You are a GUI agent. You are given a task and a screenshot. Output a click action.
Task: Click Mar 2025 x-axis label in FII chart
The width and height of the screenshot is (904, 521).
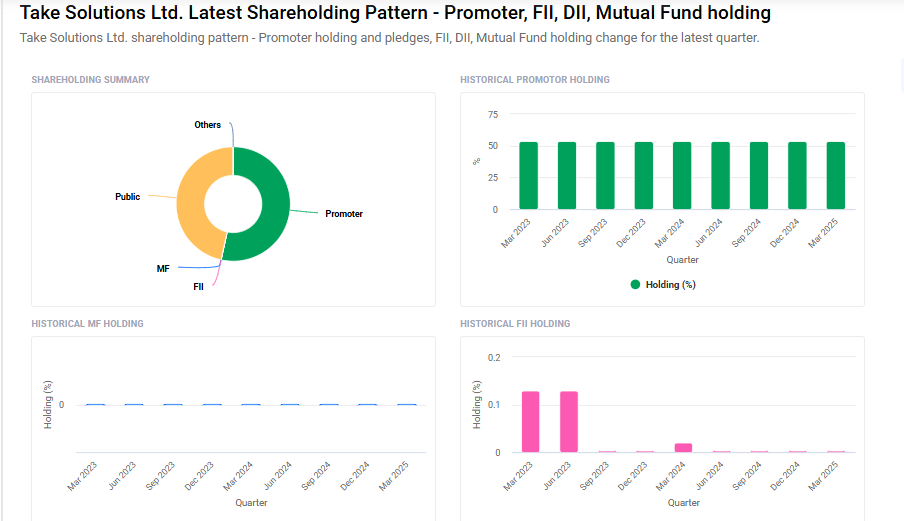823,476
